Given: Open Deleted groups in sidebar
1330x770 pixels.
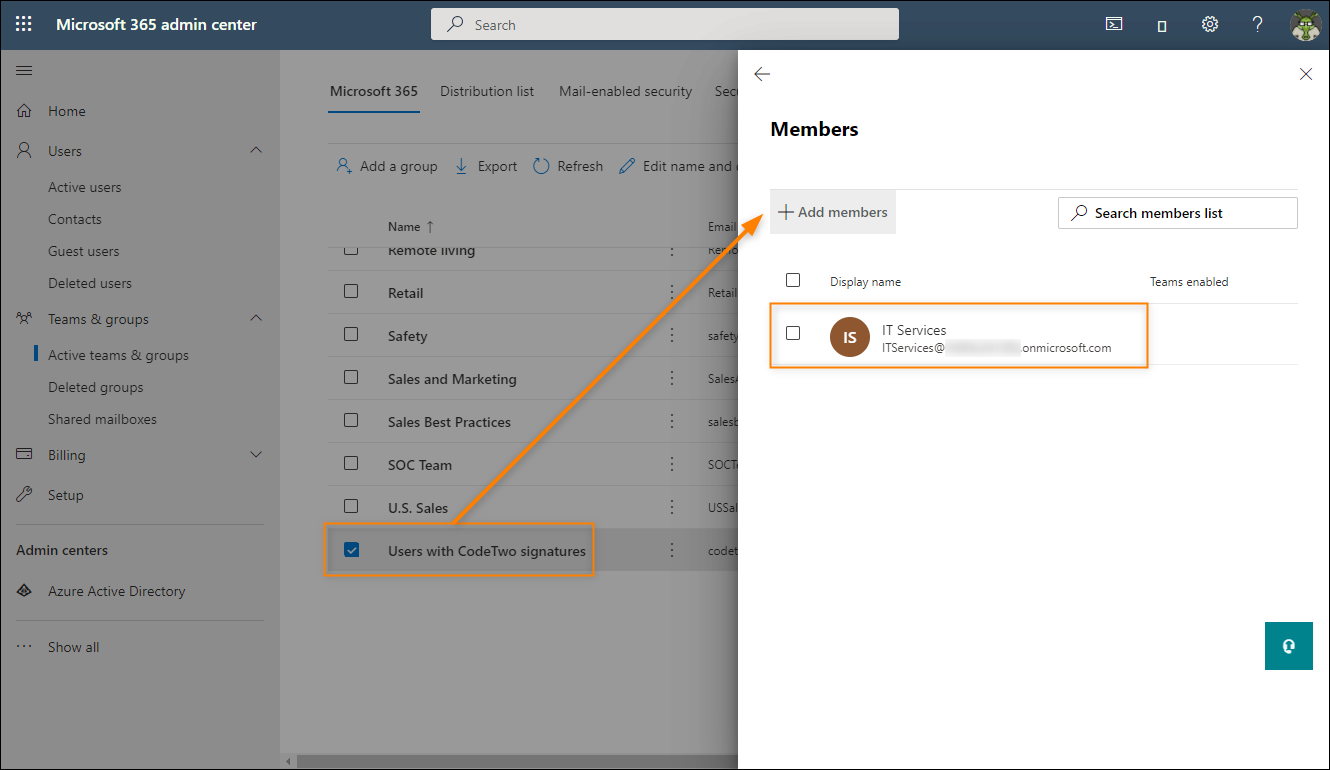Looking at the screenshot, I should tap(96, 387).
